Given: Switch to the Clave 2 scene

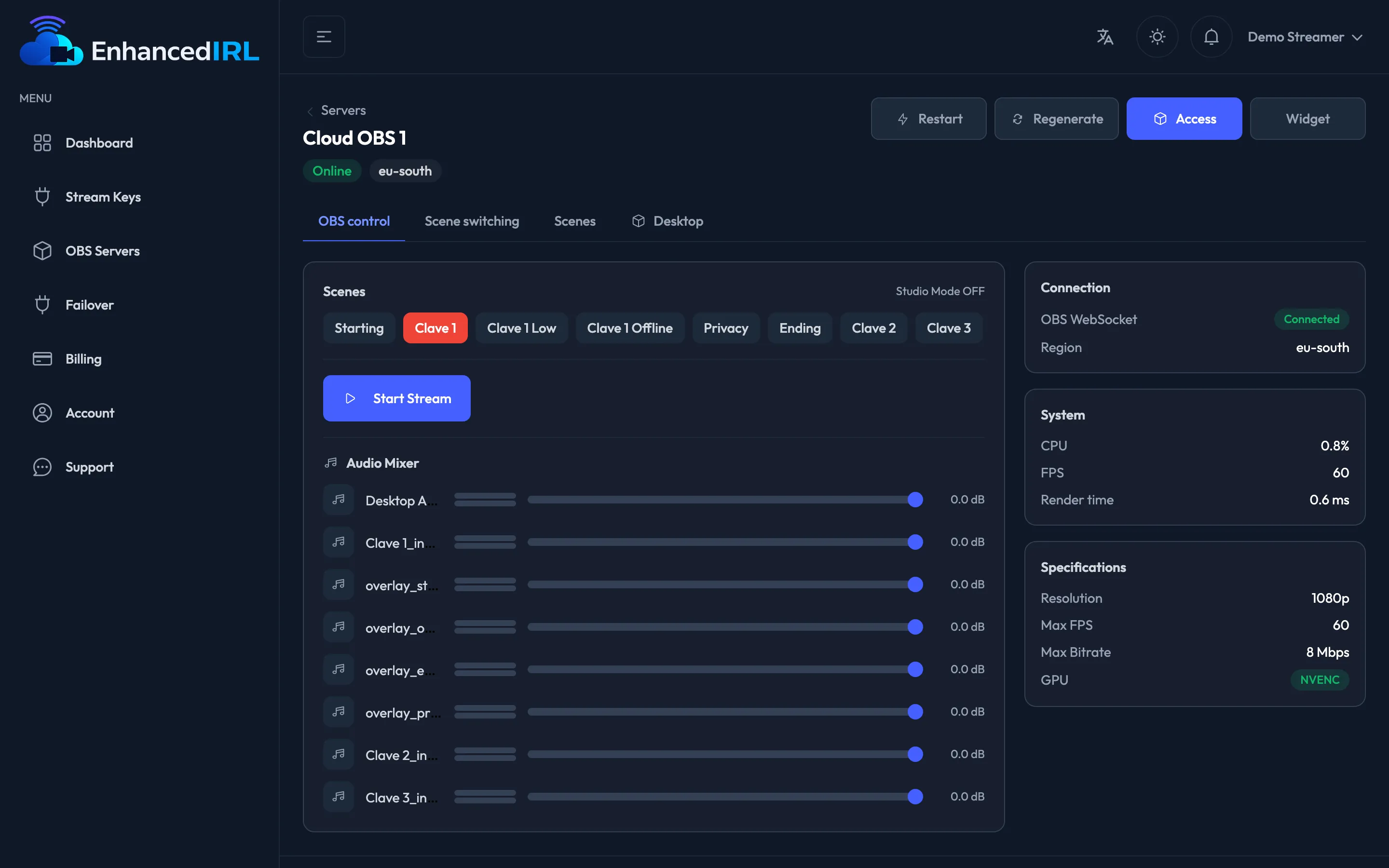Looking at the screenshot, I should click(873, 328).
